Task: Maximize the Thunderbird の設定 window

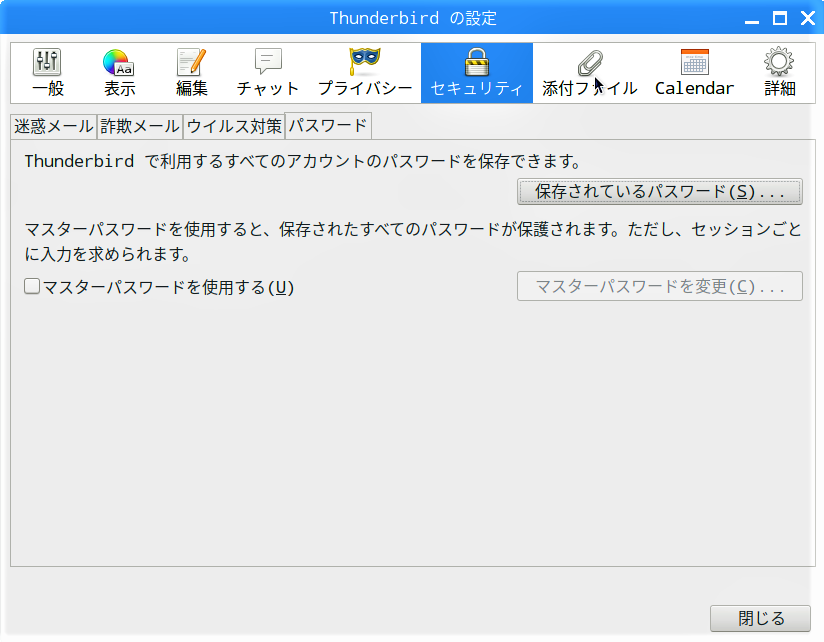Action: (780, 18)
